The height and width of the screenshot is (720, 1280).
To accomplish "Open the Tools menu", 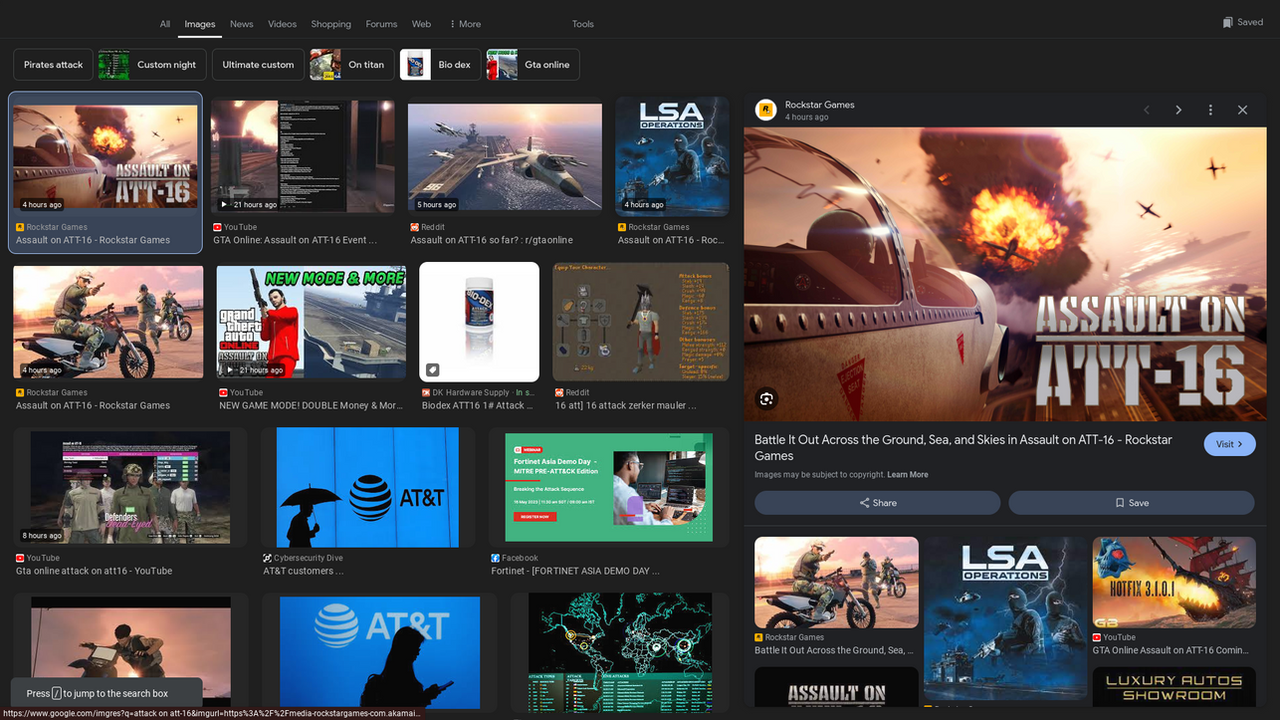I will (583, 24).
